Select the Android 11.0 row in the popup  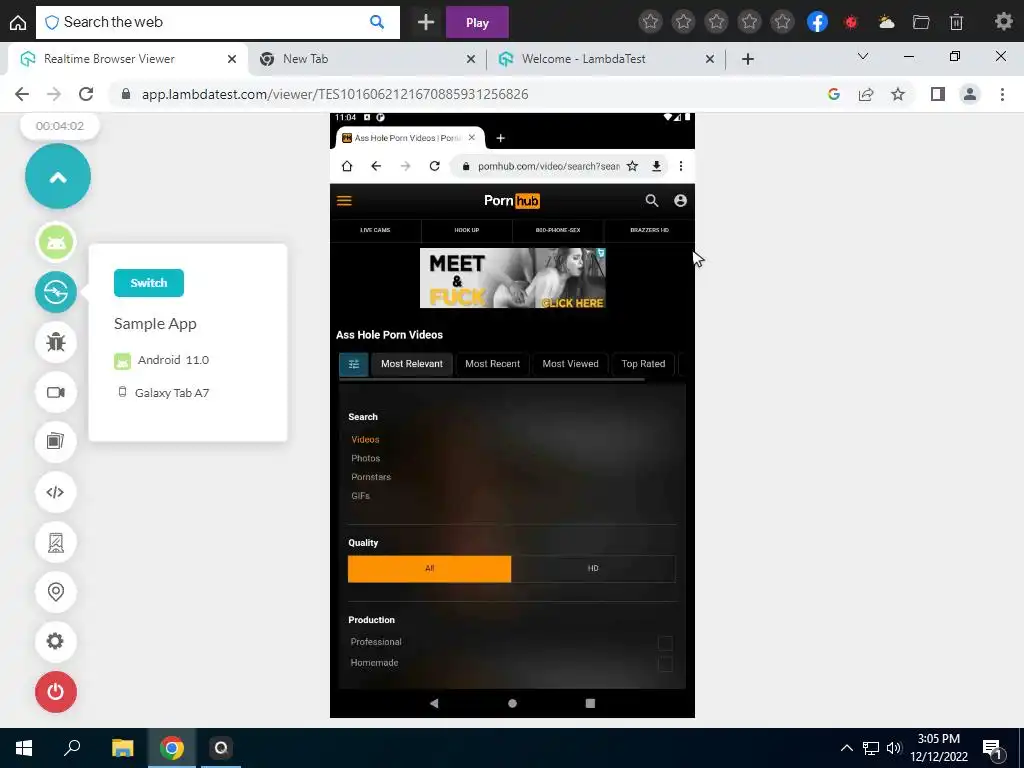(x=161, y=360)
